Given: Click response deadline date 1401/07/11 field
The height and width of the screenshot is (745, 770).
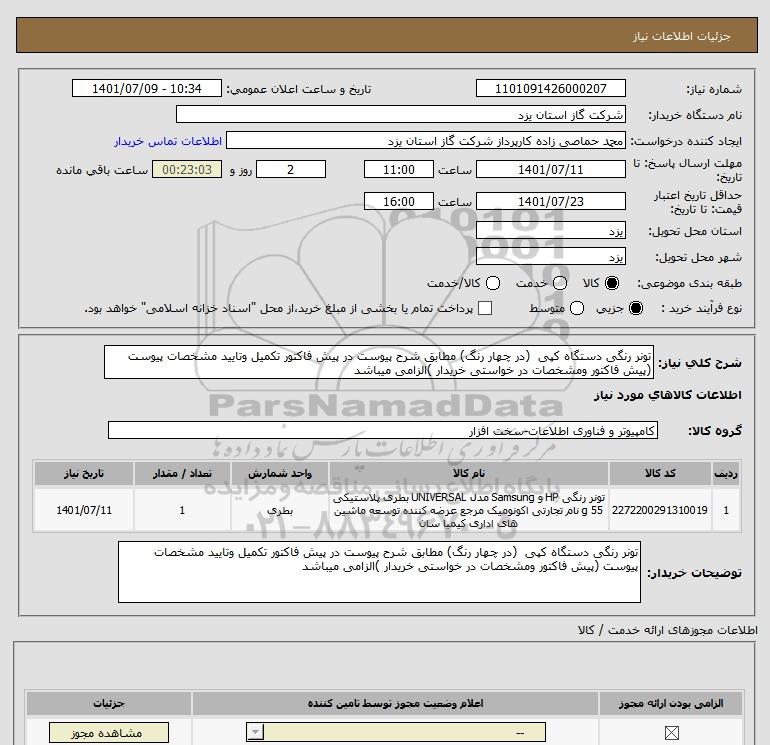Looking at the screenshot, I should (x=550, y=169).
